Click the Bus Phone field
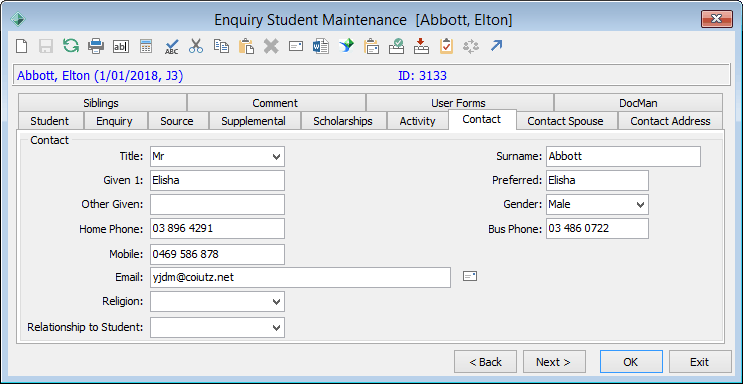This screenshot has width=743, height=384. pos(597,229)
